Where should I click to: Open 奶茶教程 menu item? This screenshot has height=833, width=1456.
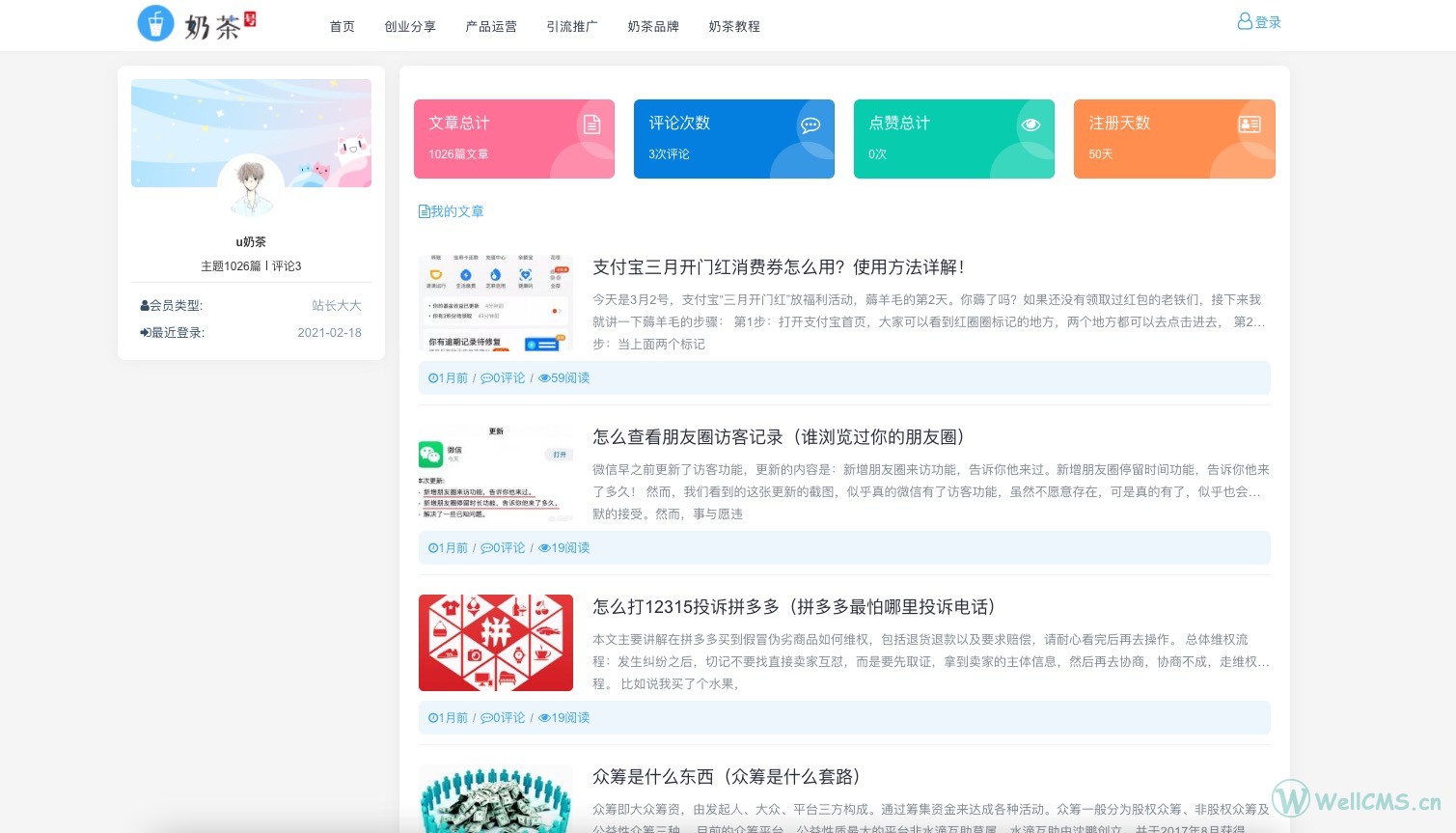pos(734,27)
